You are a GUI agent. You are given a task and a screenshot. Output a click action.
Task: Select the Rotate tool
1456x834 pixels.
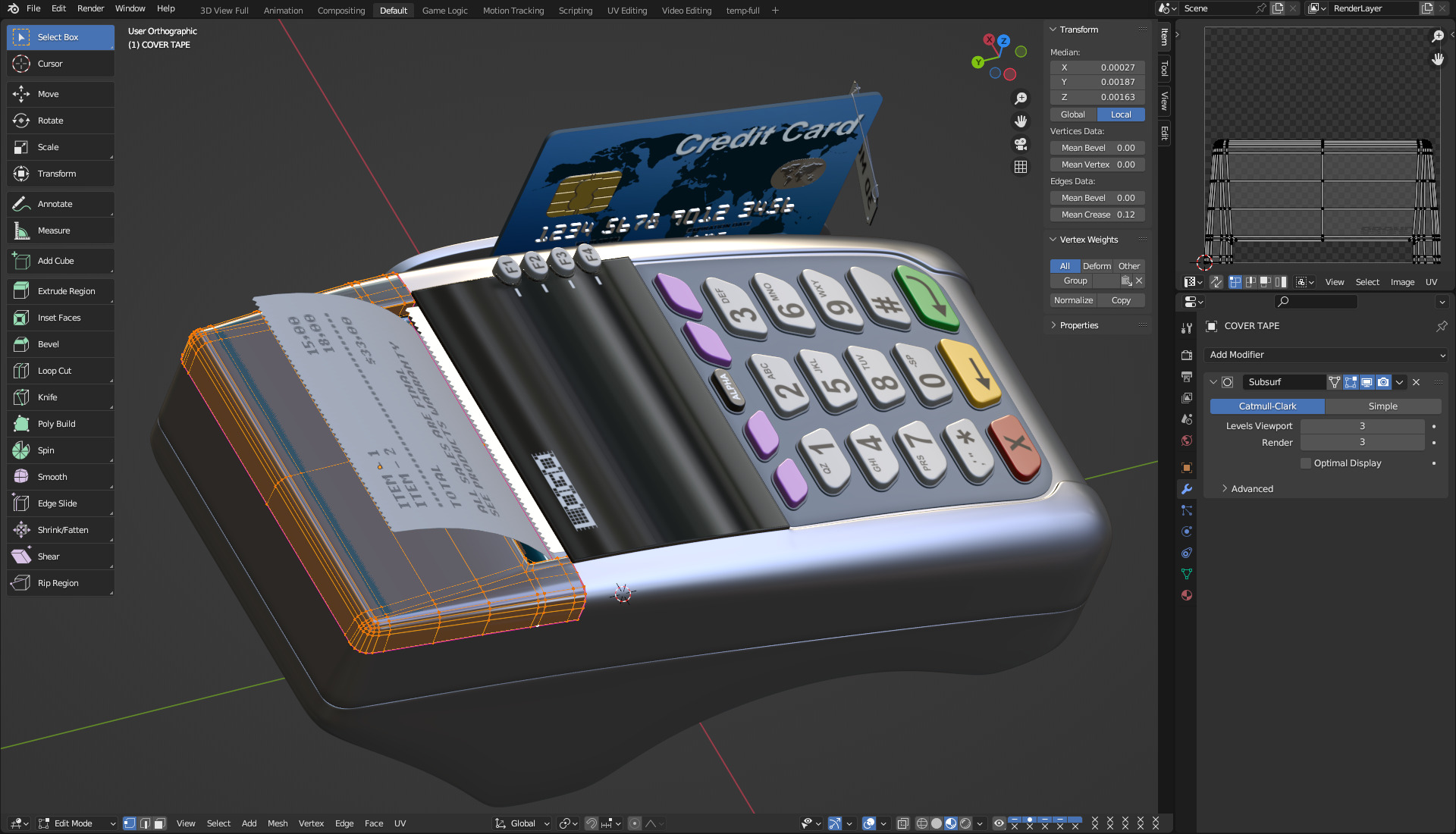(x=61, y=121)
